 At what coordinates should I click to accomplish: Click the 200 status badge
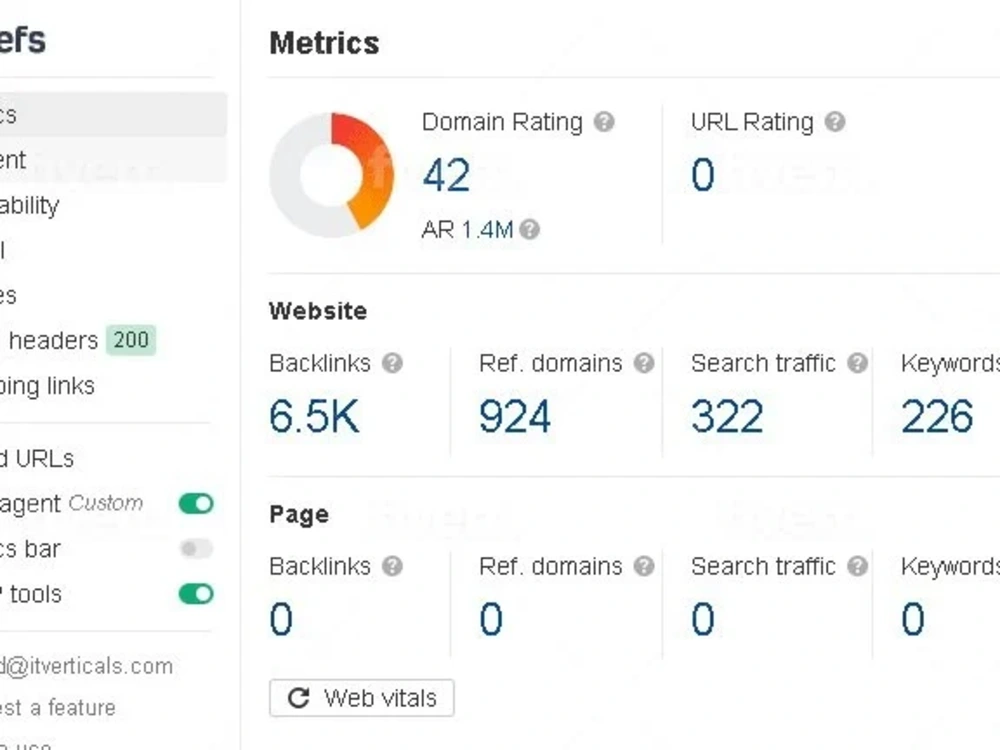[131, 340]
